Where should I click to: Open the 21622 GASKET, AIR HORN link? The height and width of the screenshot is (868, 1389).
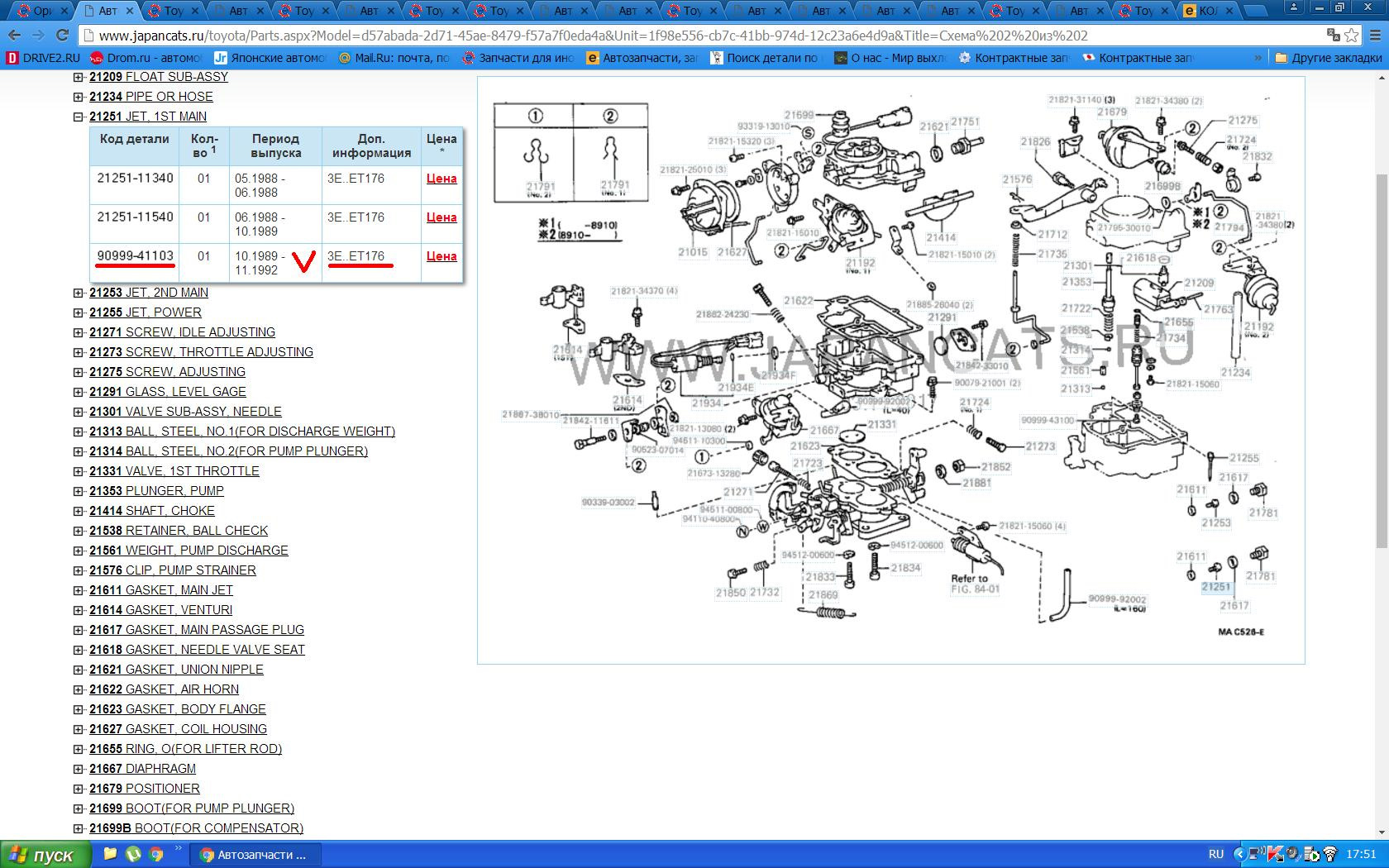[x=164, y=689]
